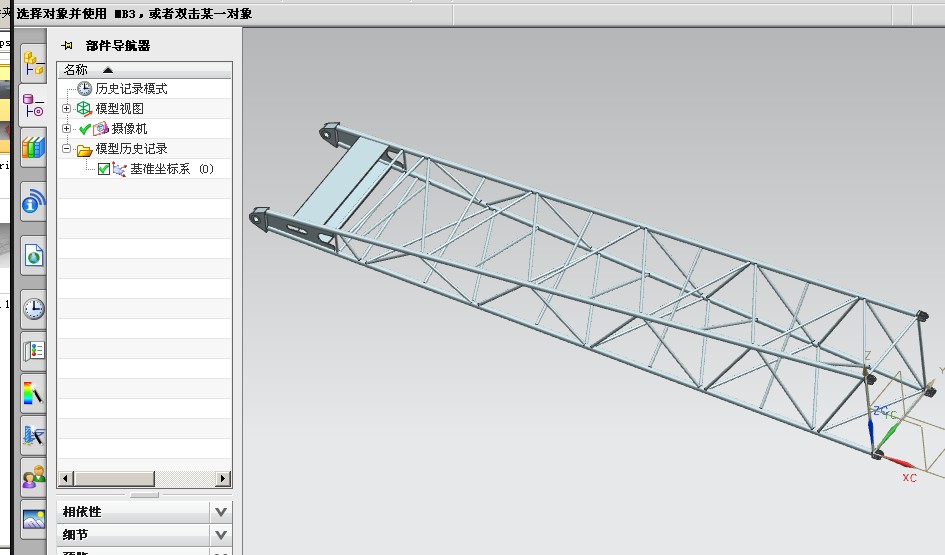Click the model views icon beside 模型视图
This screenshot has height=555, width=945.
click(x=84, y=108)
